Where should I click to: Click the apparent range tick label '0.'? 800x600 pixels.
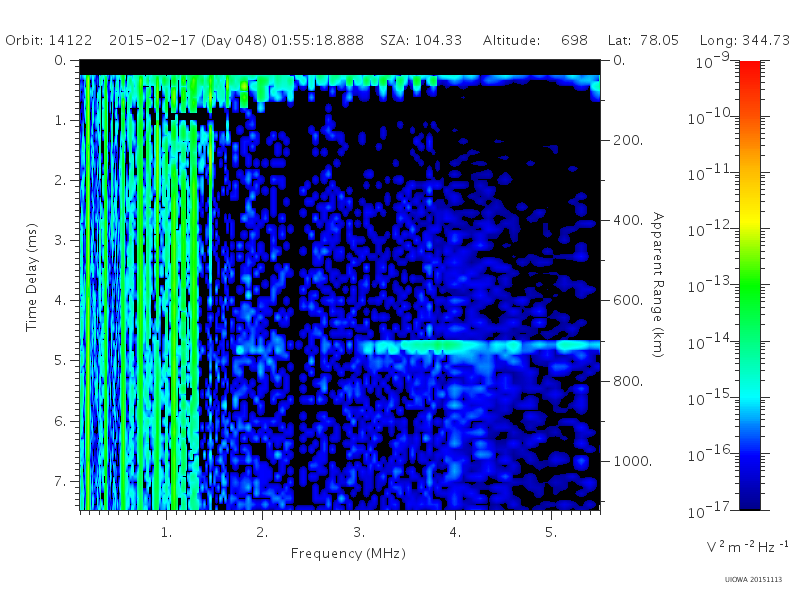coord(619,60)
